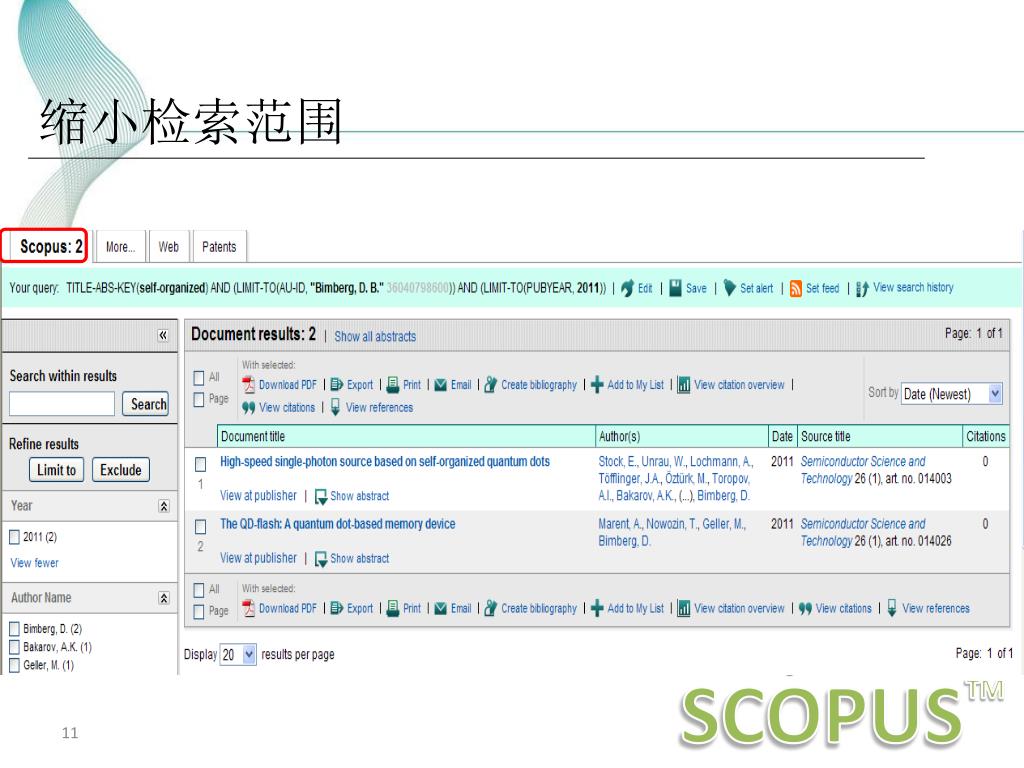Open the Web tab
Viewport: 1024px width, 768px height.
click(x=168, y=247)
